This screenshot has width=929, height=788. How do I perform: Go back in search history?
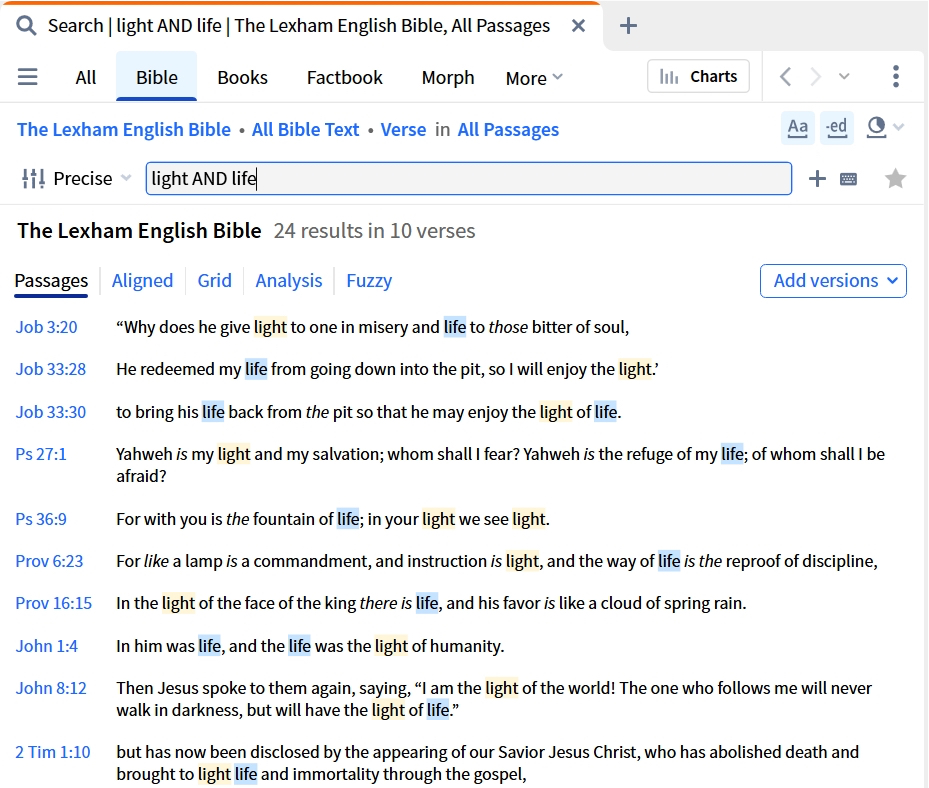click(786, 76)
